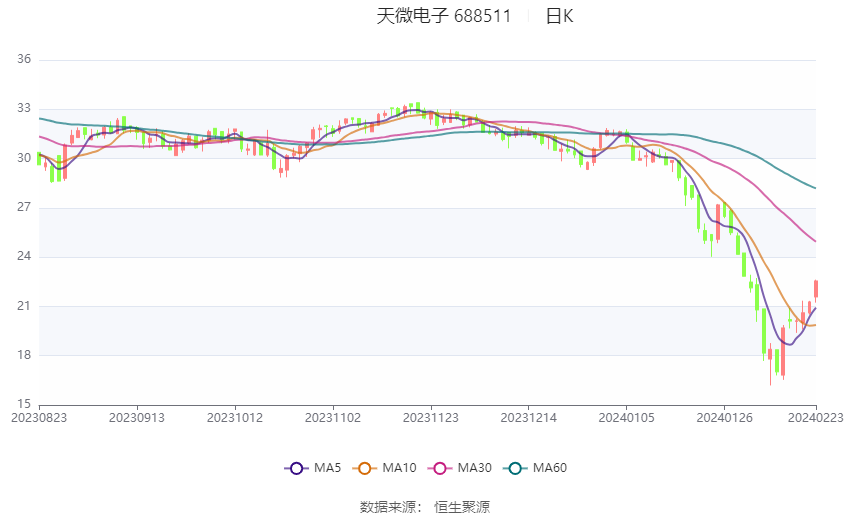Image resolution: width=850 pixels, height=517 pixels.
Task: Click the y-axis value 21
Action: coord(24,306)
